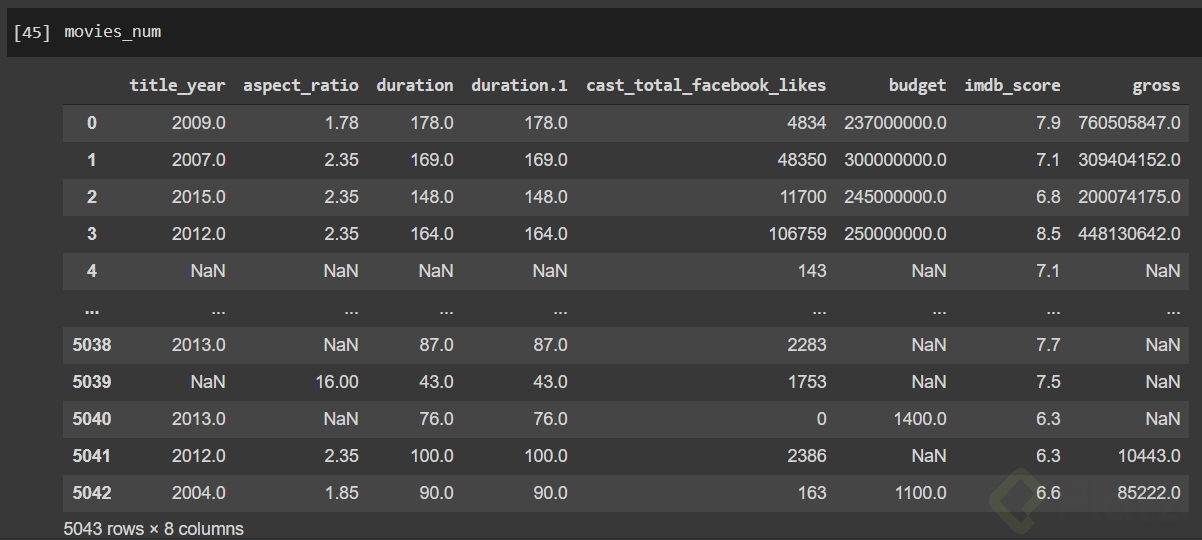Click aspect_ratio value 1.85
Image resolution: width=1202 pixels, height=540 pixels.
(x=341, y=492)
